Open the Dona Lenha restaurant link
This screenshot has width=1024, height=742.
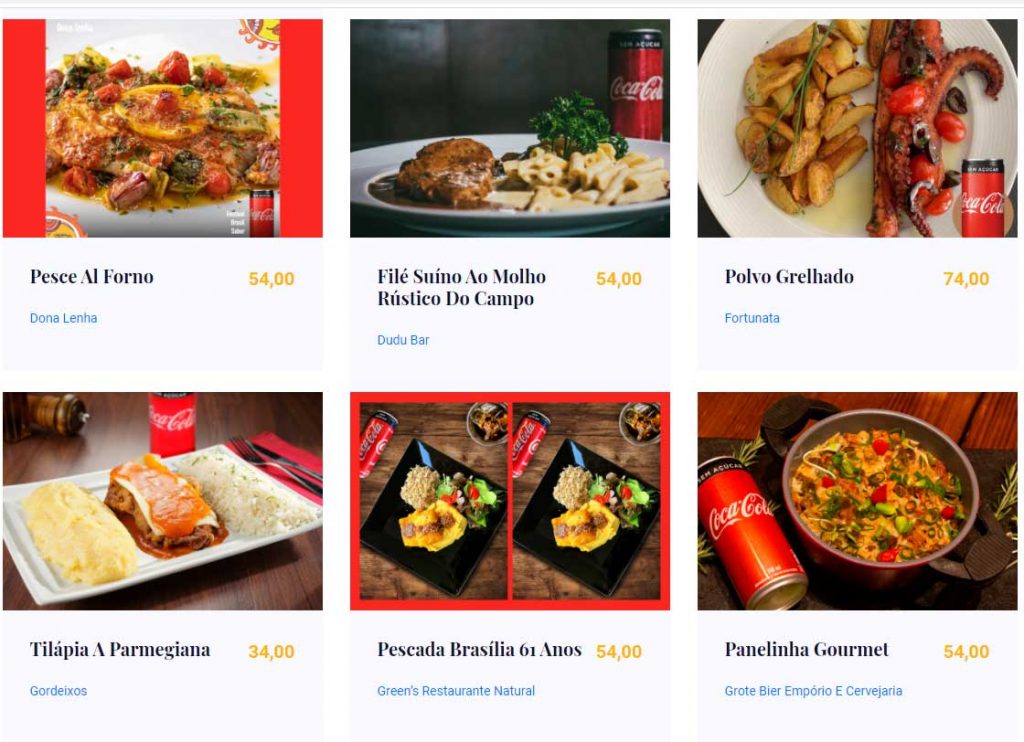tap(63, 318)
